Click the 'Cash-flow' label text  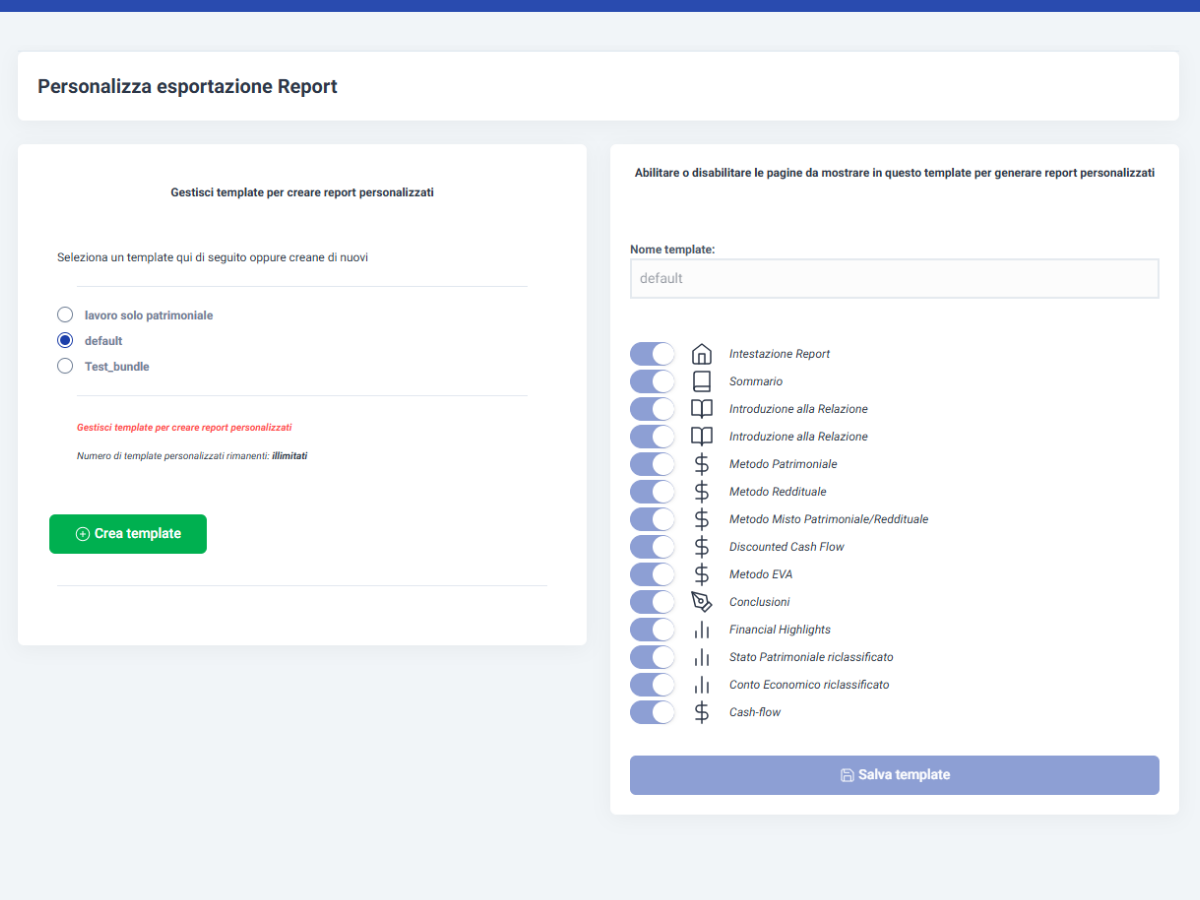[x=755, y=712]
